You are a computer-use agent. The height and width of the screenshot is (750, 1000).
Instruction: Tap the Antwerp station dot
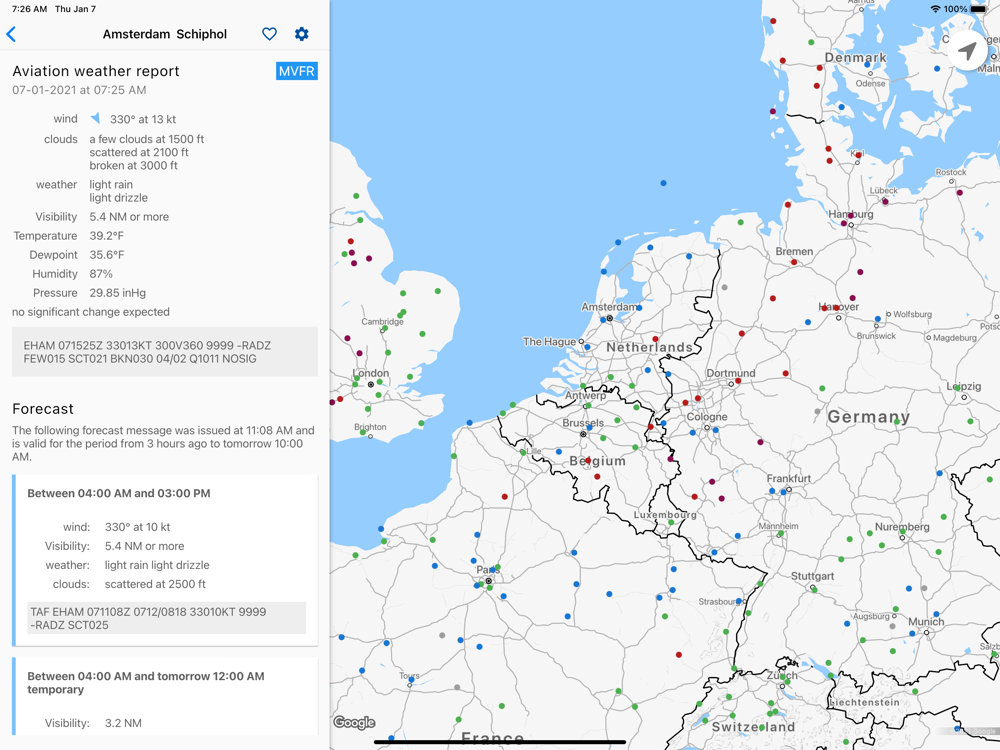click(x=587, y=406)
